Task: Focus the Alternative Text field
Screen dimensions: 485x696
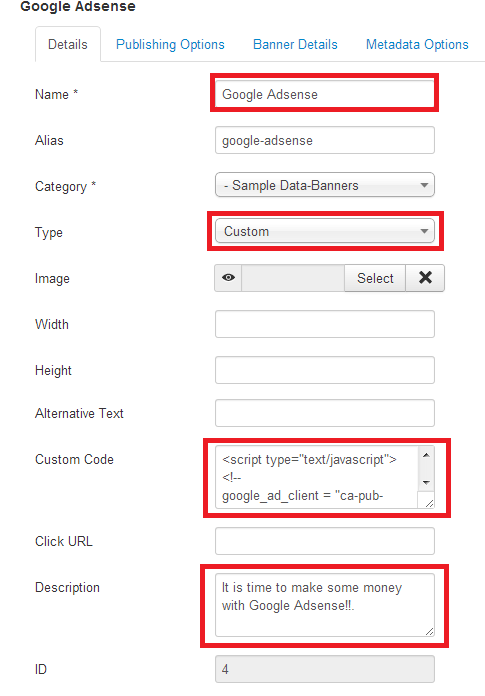Action: (x=325, y=413)
